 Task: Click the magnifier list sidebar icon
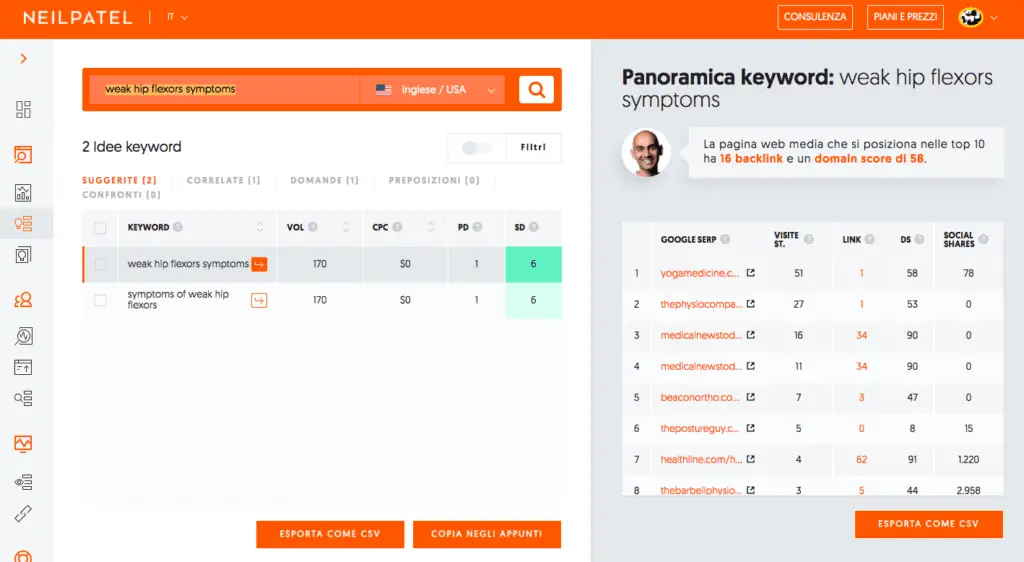click(23, 398)
